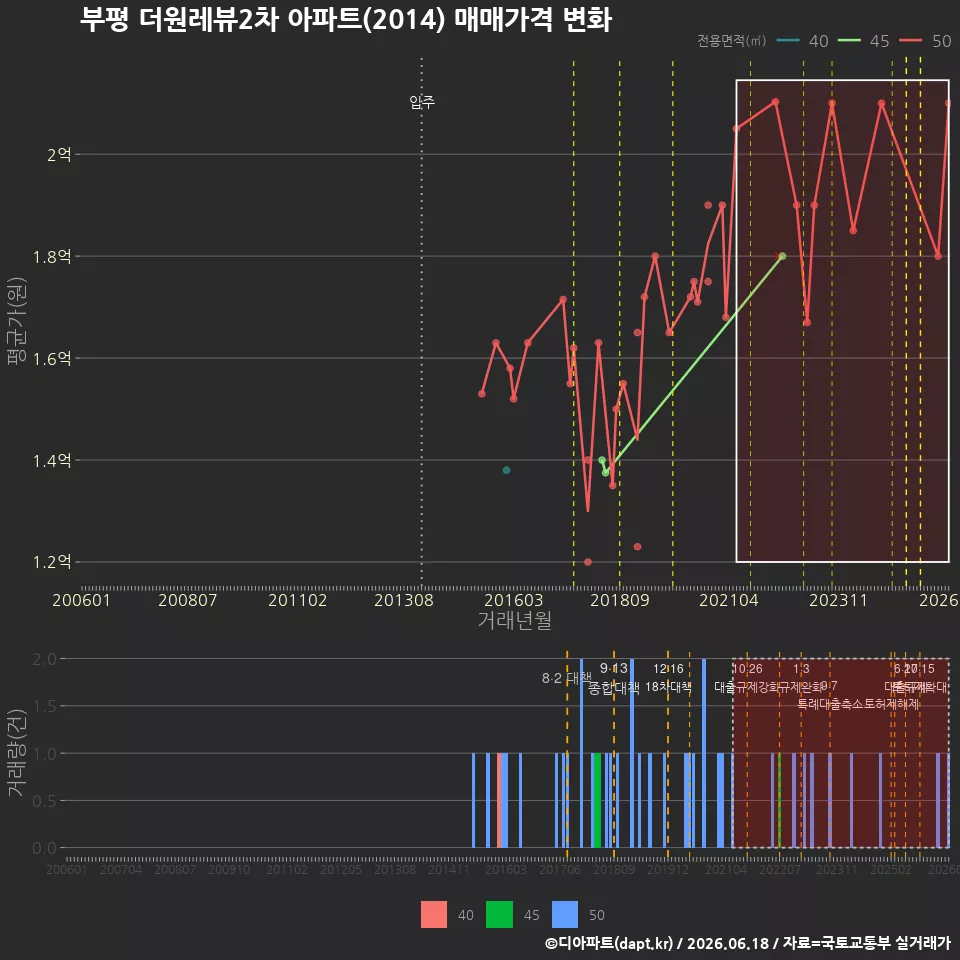960x960 pixels.
Task: Click the 1.2억 y-axis label
Action: pos(52,562)
